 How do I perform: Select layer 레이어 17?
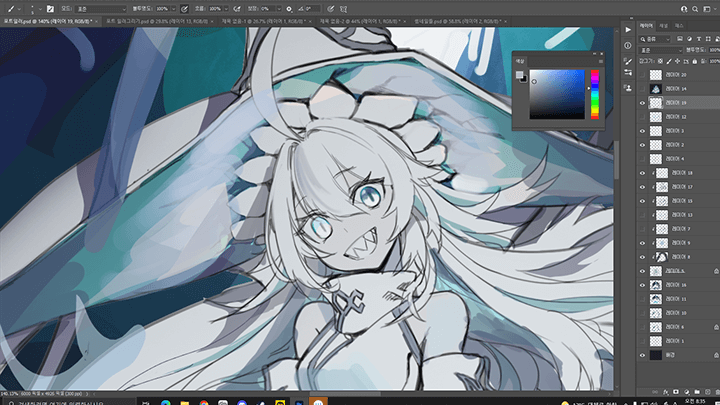[681, 187]
